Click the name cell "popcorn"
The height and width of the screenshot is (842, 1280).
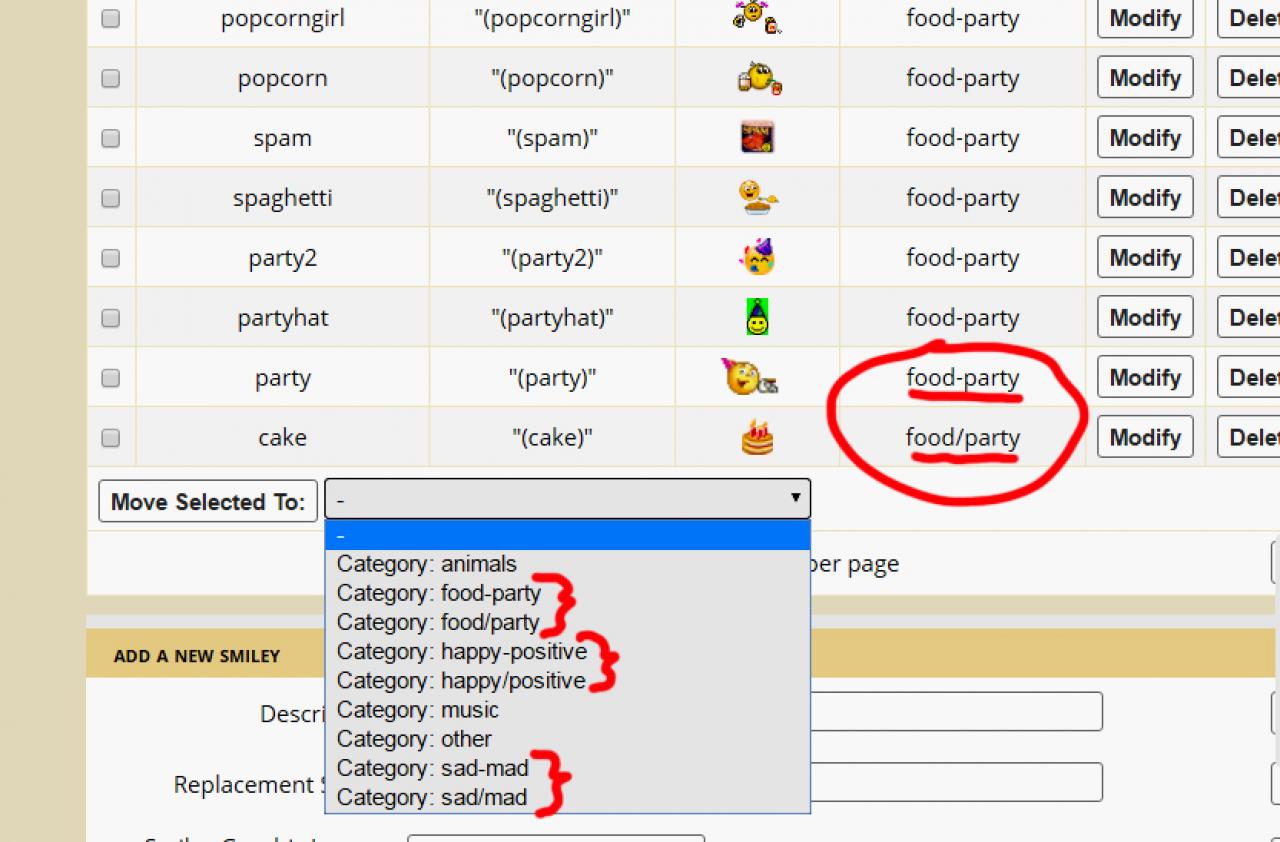[x=283, y=78]
